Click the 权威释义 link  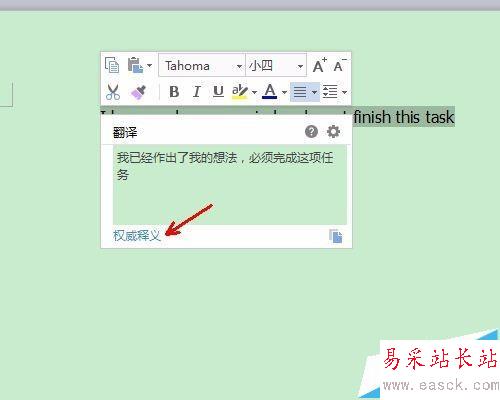137,236
